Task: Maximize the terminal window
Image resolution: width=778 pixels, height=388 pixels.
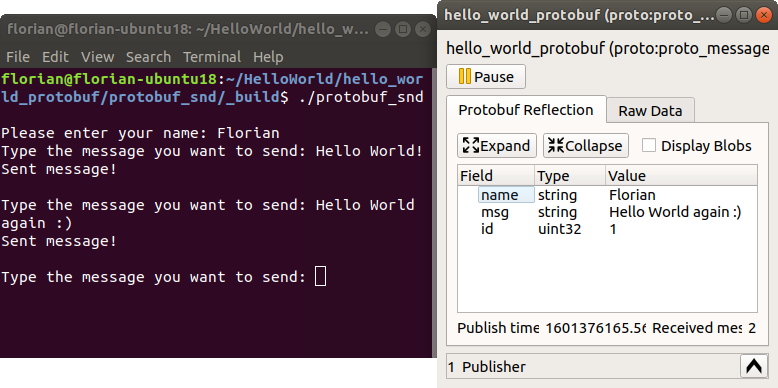Action: pyautogui.click(x=403, y=29)
